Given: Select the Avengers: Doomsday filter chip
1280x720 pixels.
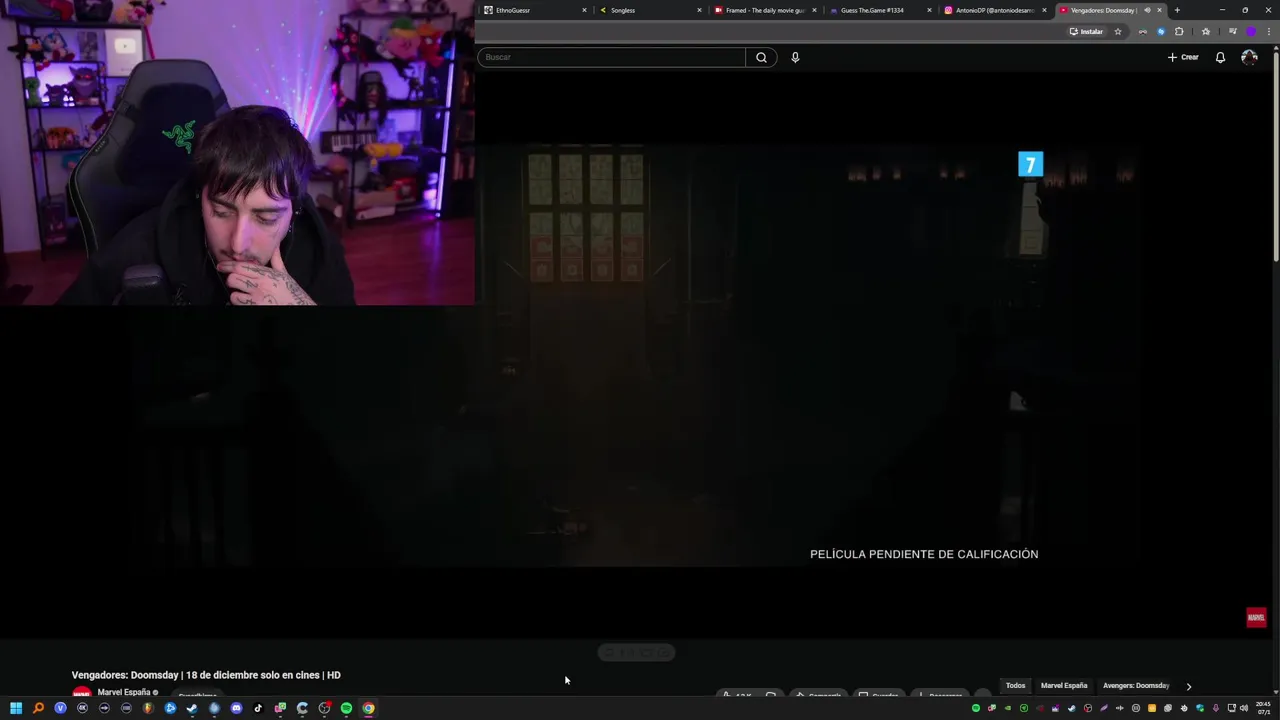Looking at the screenshot, I should pos(1136,686).
